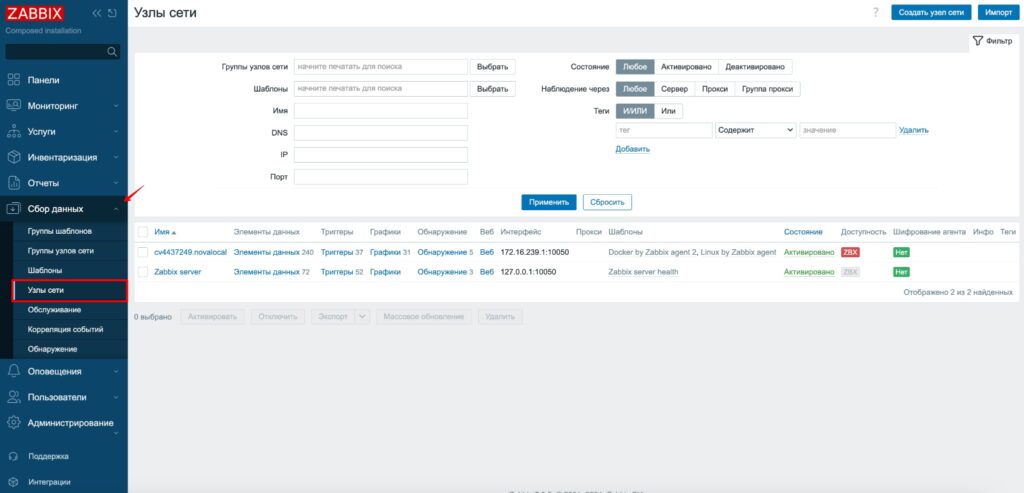Expand the Мониторинг menu section
Image resolution: width=1024 pixels, height=493 pixels.
point(64,105)
